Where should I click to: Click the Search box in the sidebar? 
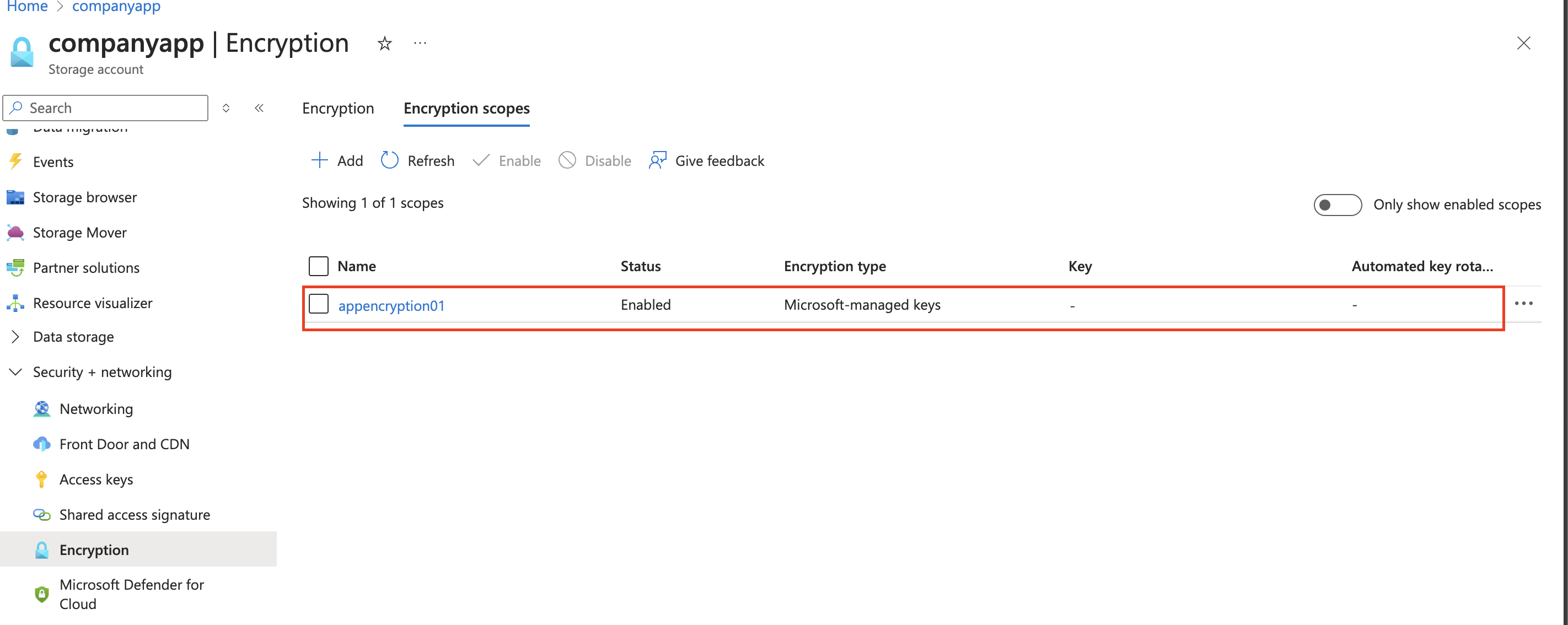[x=105, y=107]
